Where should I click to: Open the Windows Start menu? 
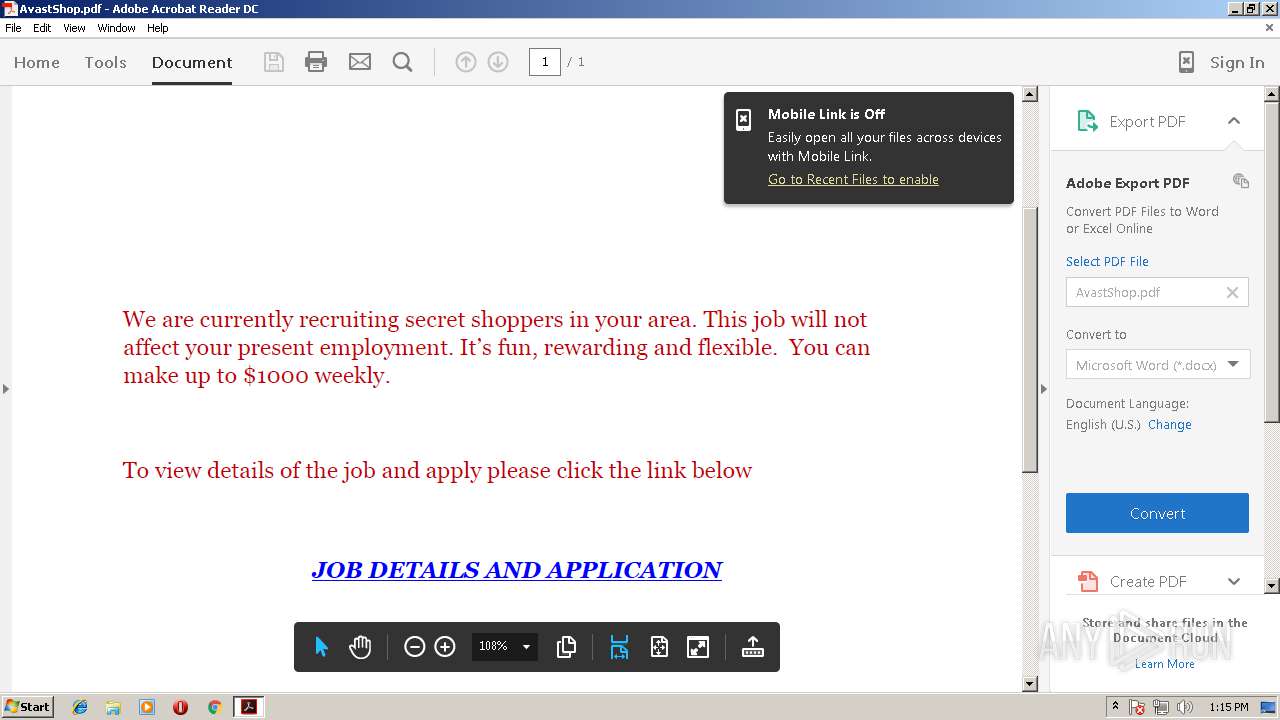pos(27,707)
